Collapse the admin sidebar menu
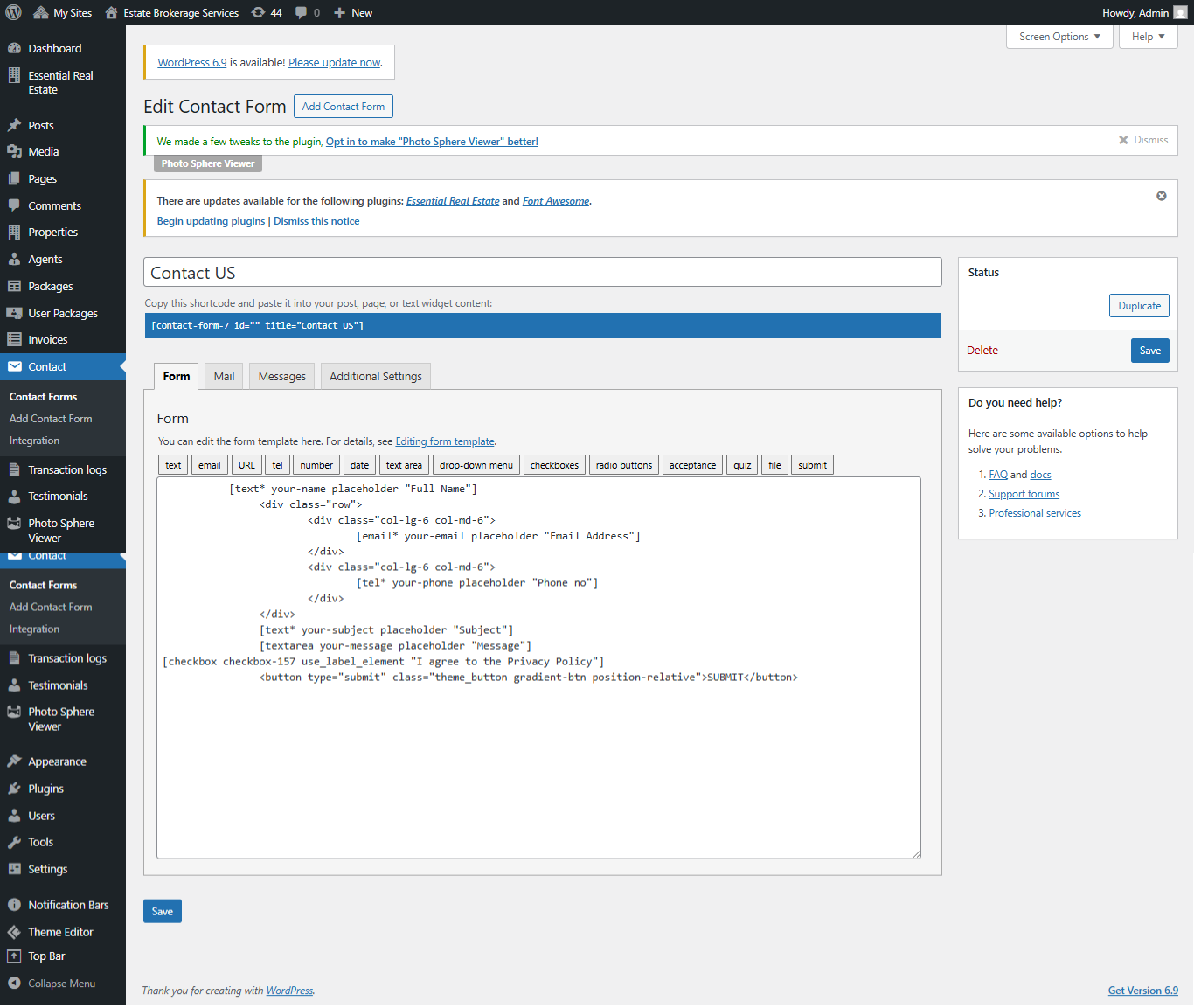1194x1008 pixels. (61, 983)
